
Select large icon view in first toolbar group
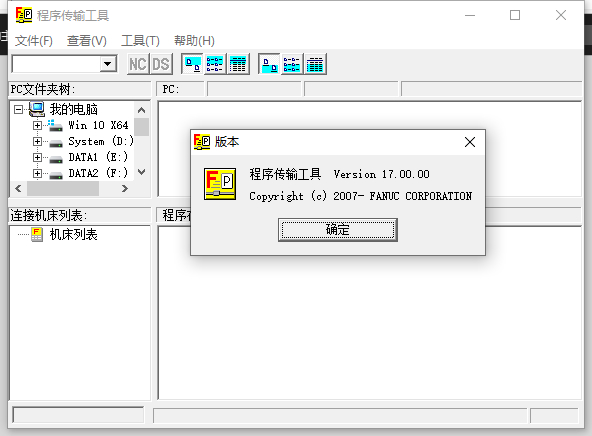[x=192, y=64]
